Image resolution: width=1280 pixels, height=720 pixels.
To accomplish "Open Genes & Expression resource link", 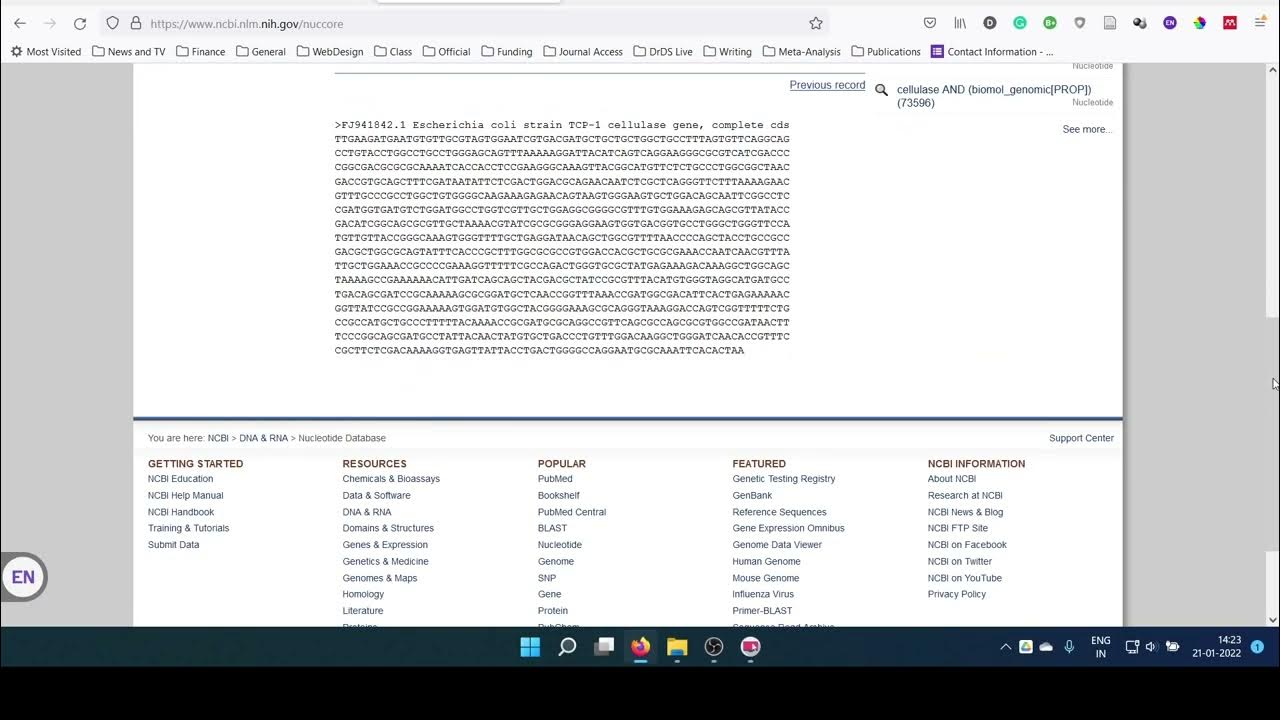I will (385, 545).
